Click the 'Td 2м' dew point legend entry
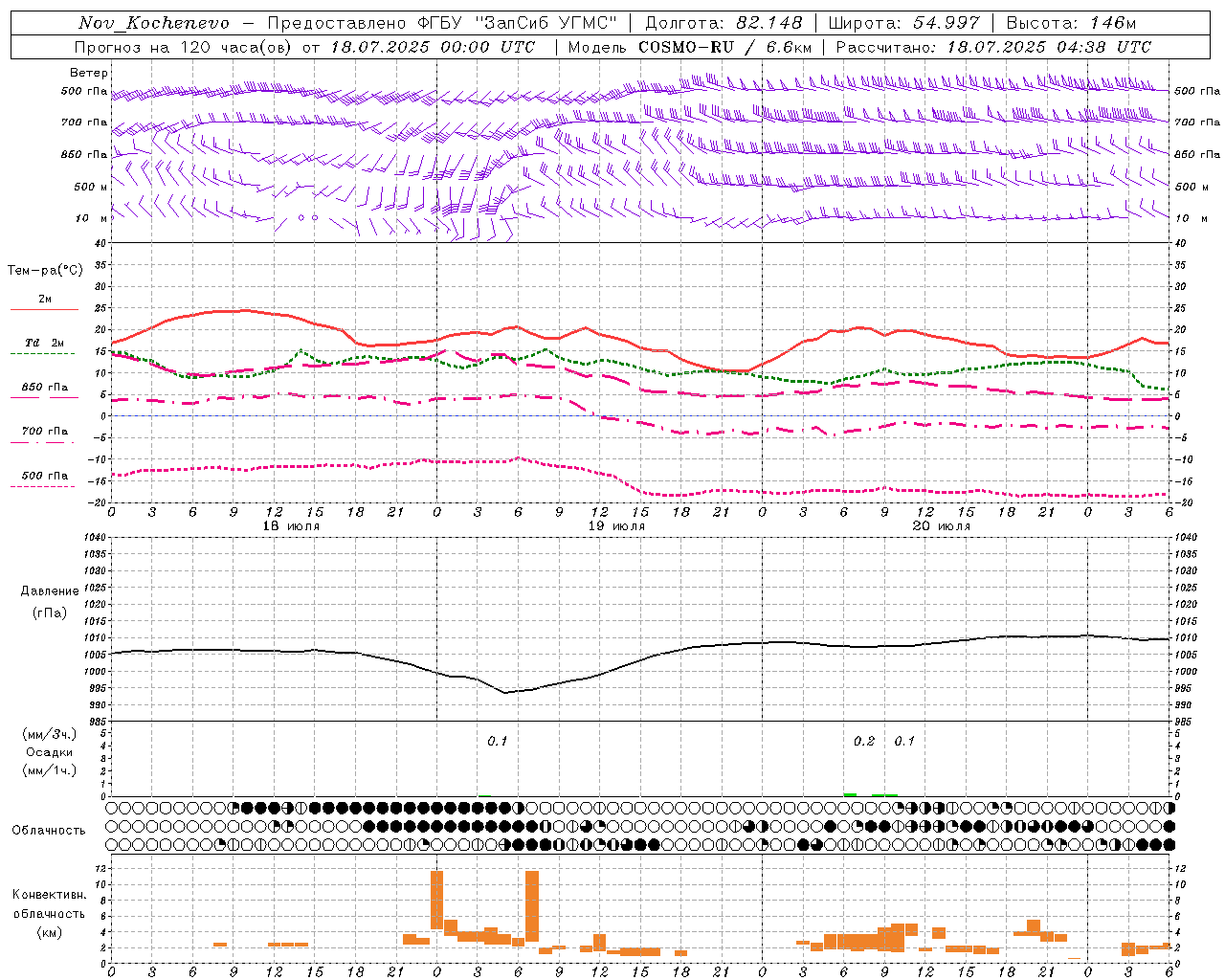The height and width of the screenshot is (980, 1225). click(44, 343)
